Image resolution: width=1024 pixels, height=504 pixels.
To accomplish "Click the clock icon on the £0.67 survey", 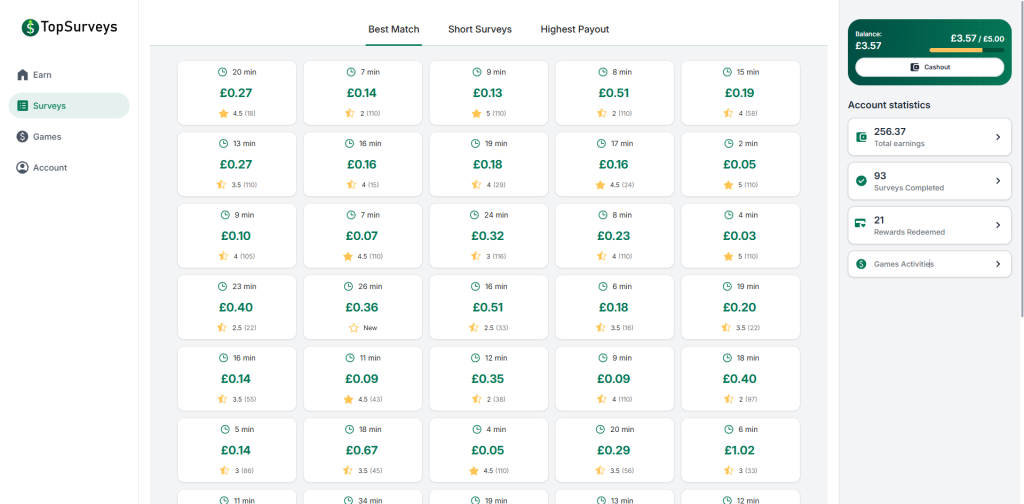I will 350,429.
